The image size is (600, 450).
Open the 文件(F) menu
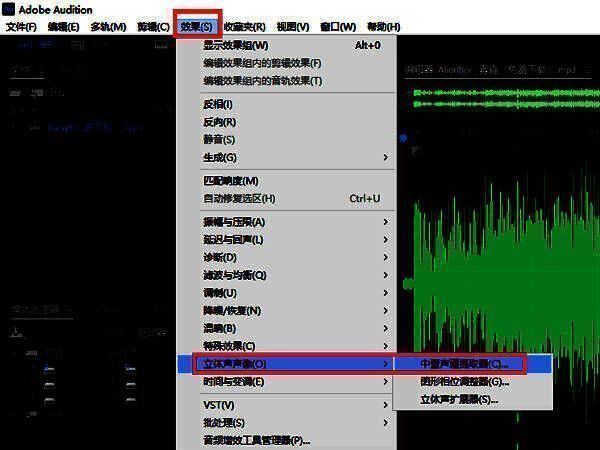click(x=21, y=26)
